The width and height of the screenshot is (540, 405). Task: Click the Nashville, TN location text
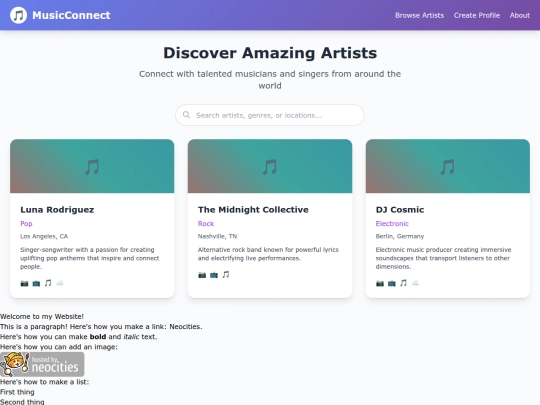tap(217, 236)
